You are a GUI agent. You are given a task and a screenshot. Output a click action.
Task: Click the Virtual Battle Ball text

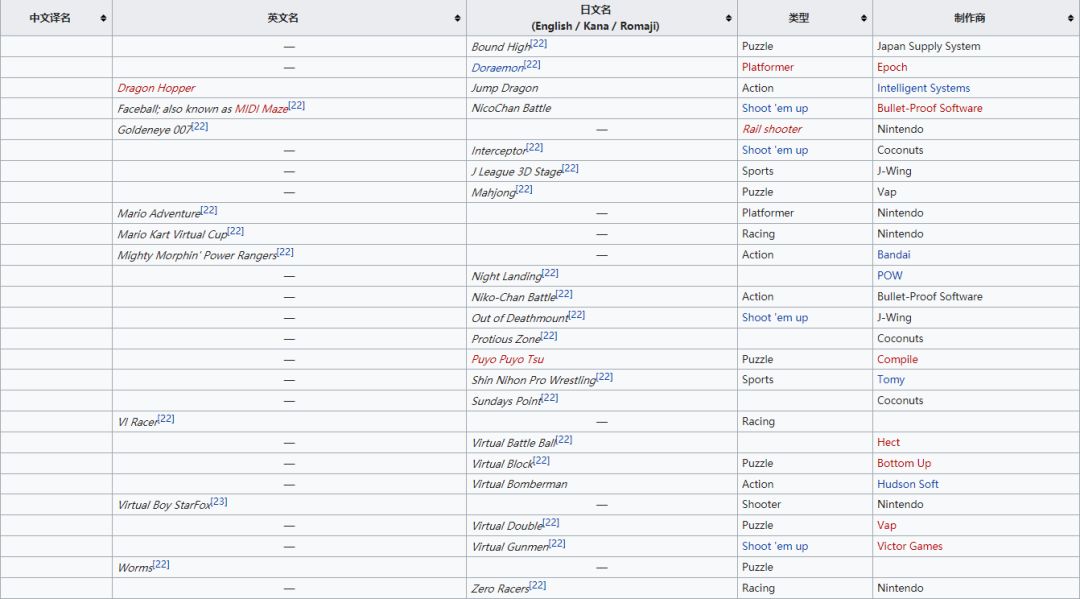[x=514, y=443]
